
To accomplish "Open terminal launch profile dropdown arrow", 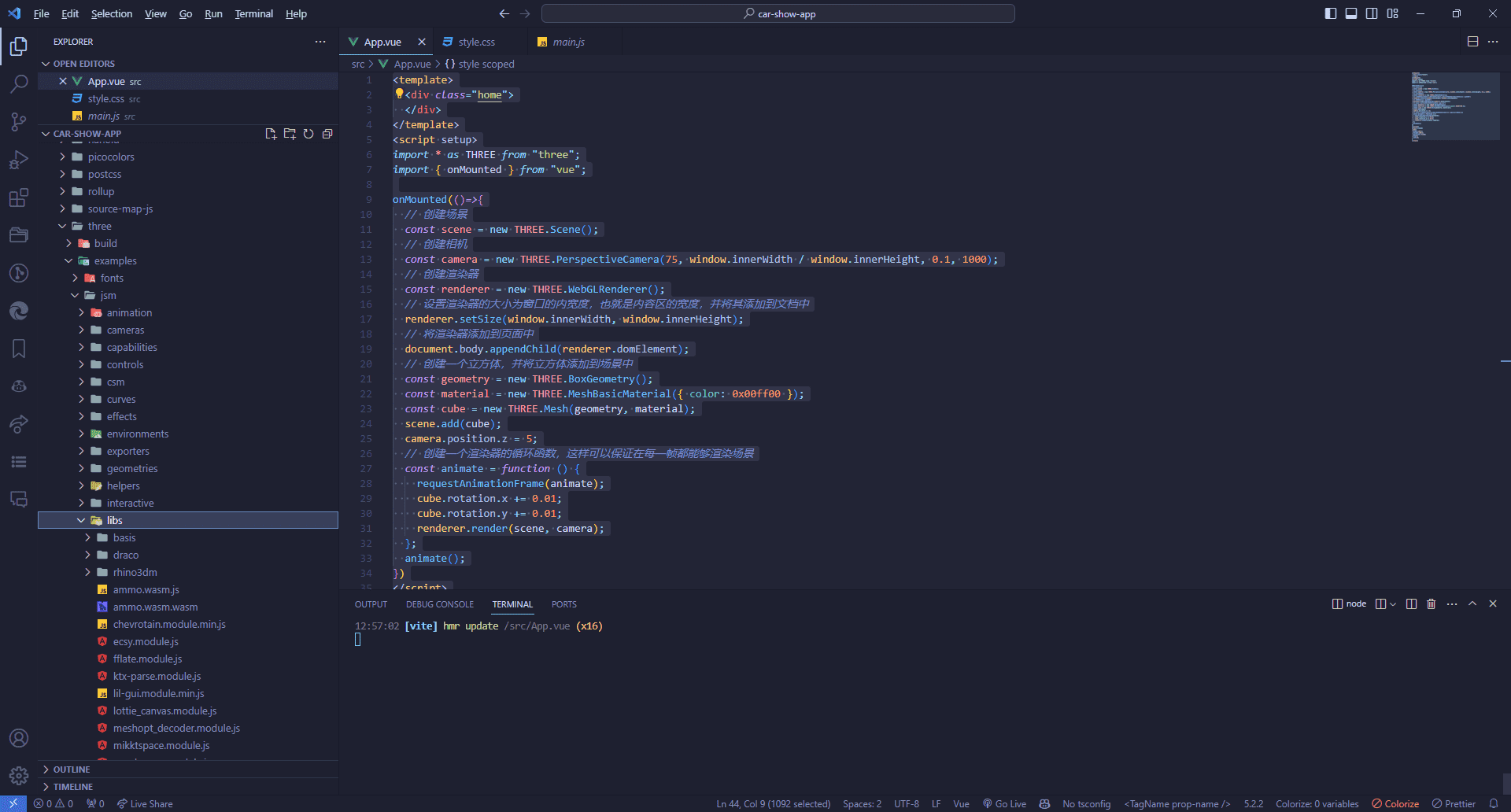I will (x=1393, y=604).
